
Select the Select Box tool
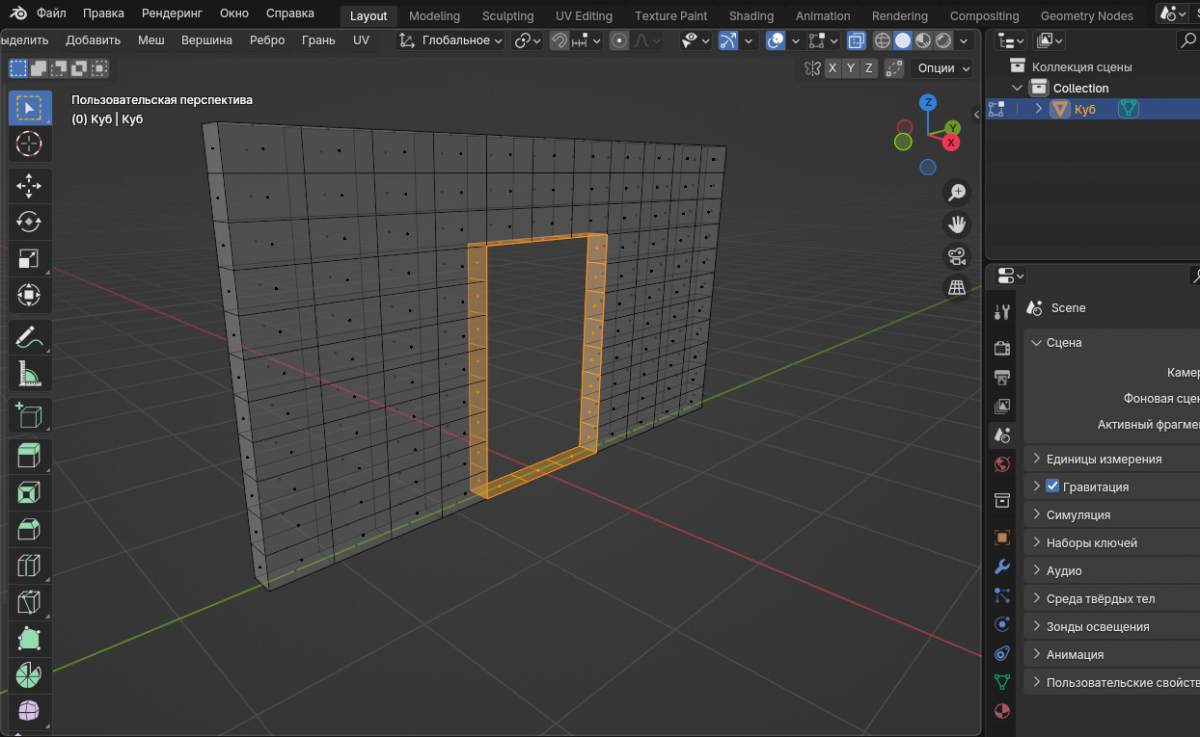[x=29, y=107]
